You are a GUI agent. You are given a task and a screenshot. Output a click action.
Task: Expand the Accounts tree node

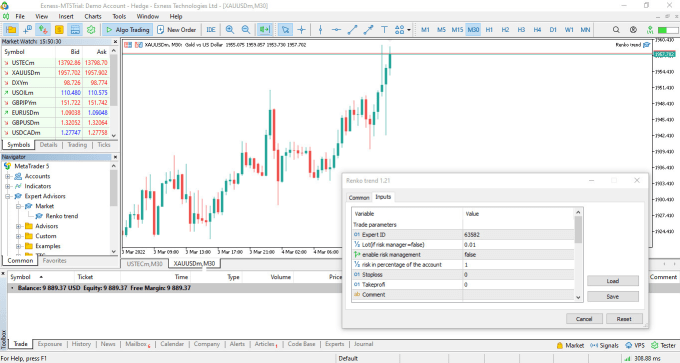(x=7, y=177)
